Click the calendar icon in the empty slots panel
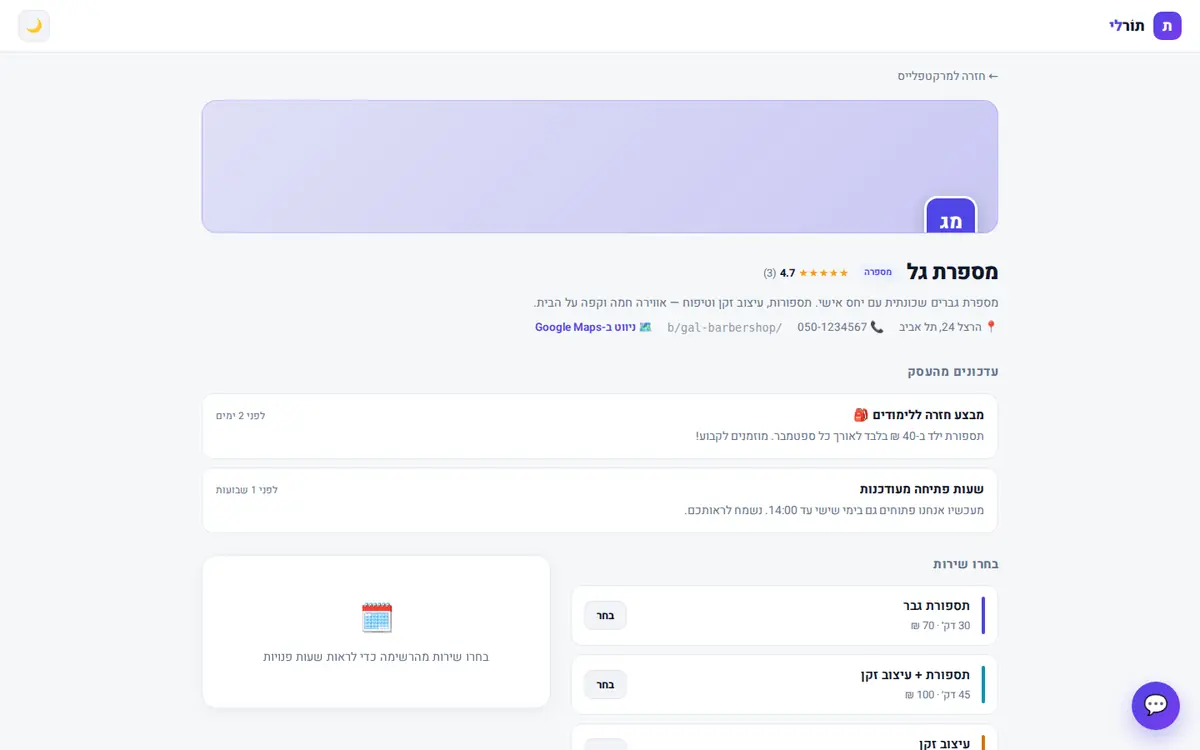 click(377, 617)
